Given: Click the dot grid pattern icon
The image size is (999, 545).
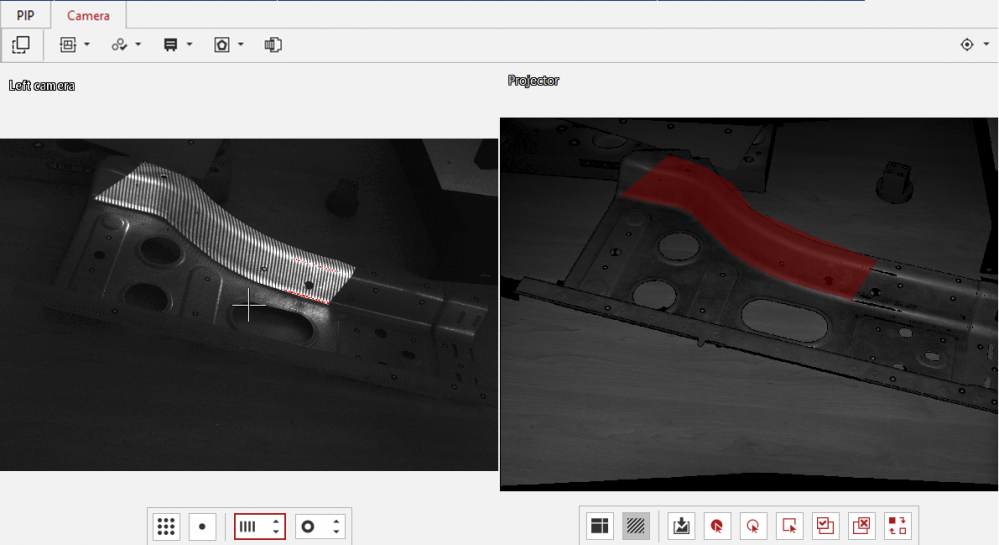Looking at the screenshot, I should [167, 526].
